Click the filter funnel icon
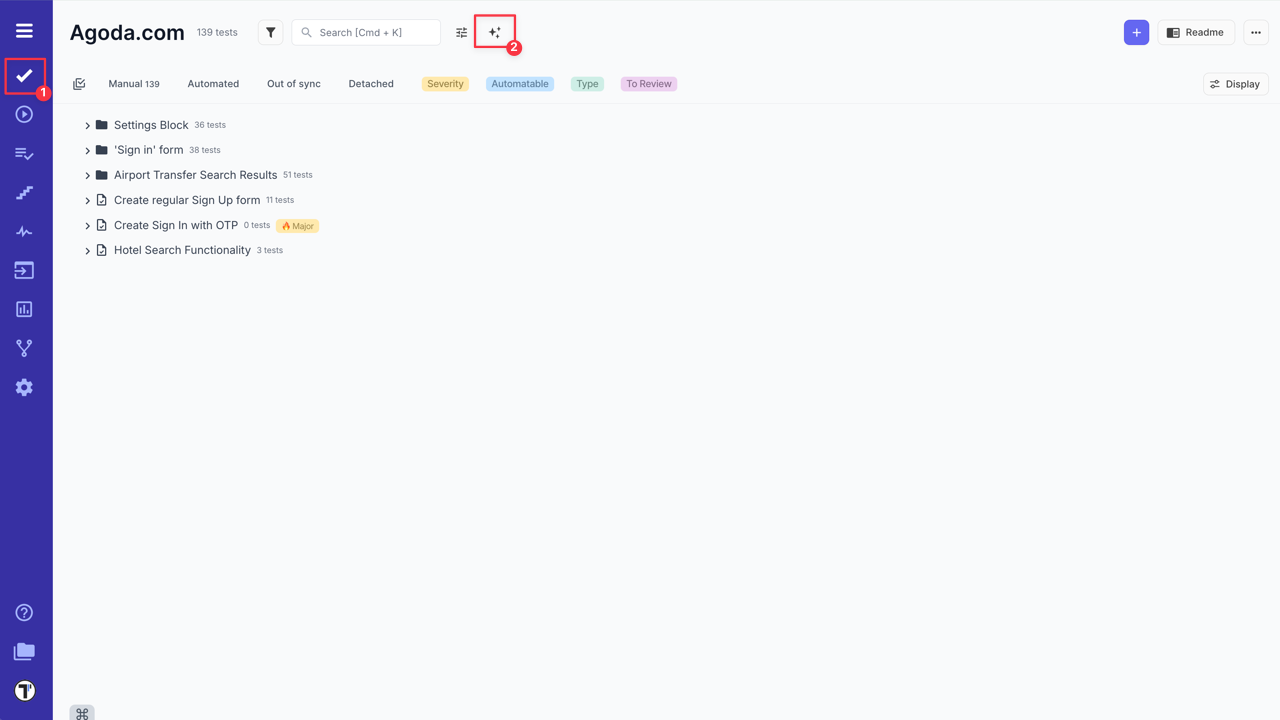 pyautogui.click(x=270, y=32)
